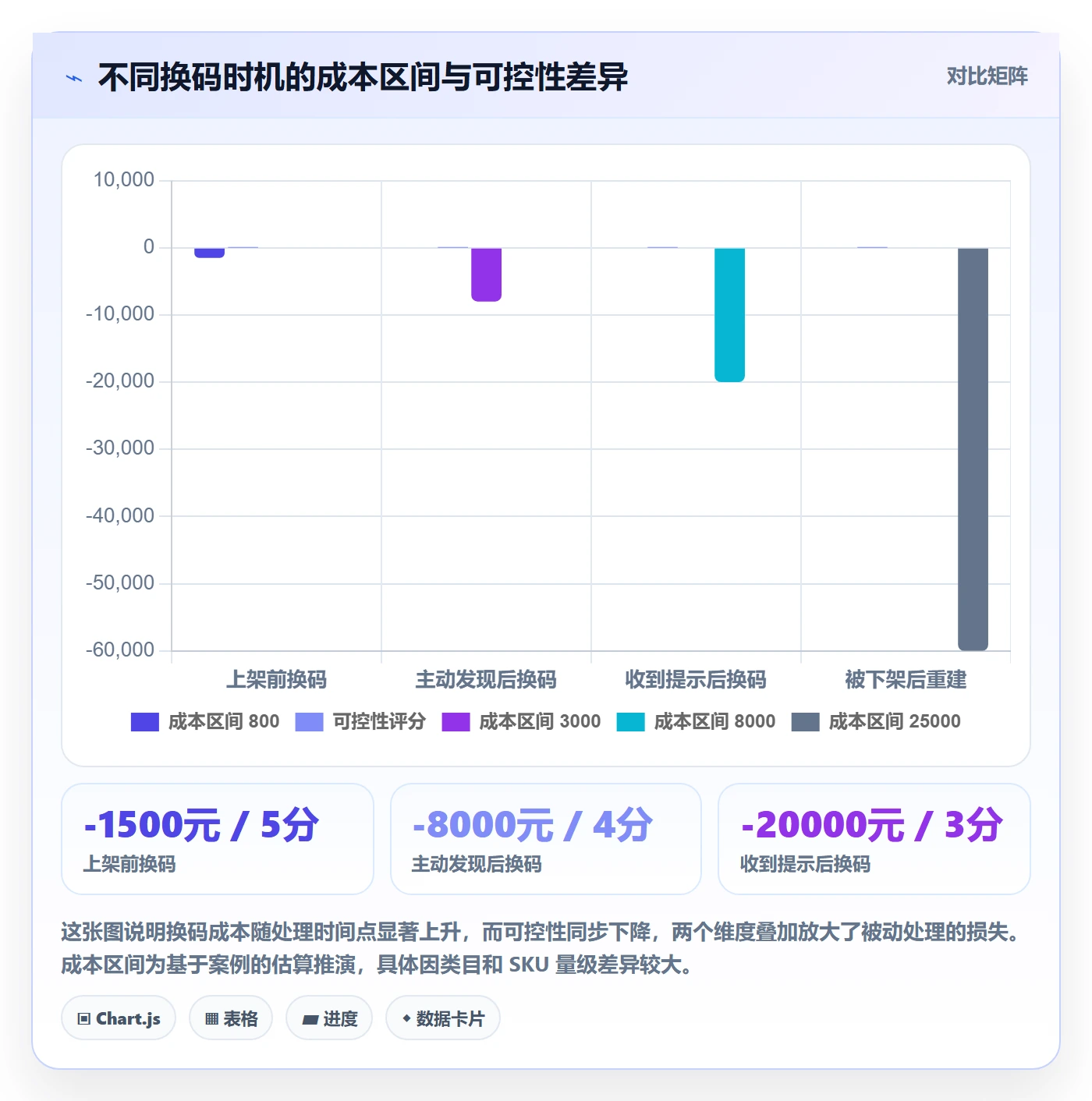Toggle the 成本区间 800 legend item
Image resolution: width=1092 pixels, height=1101 pixels.
click(205, 722)
